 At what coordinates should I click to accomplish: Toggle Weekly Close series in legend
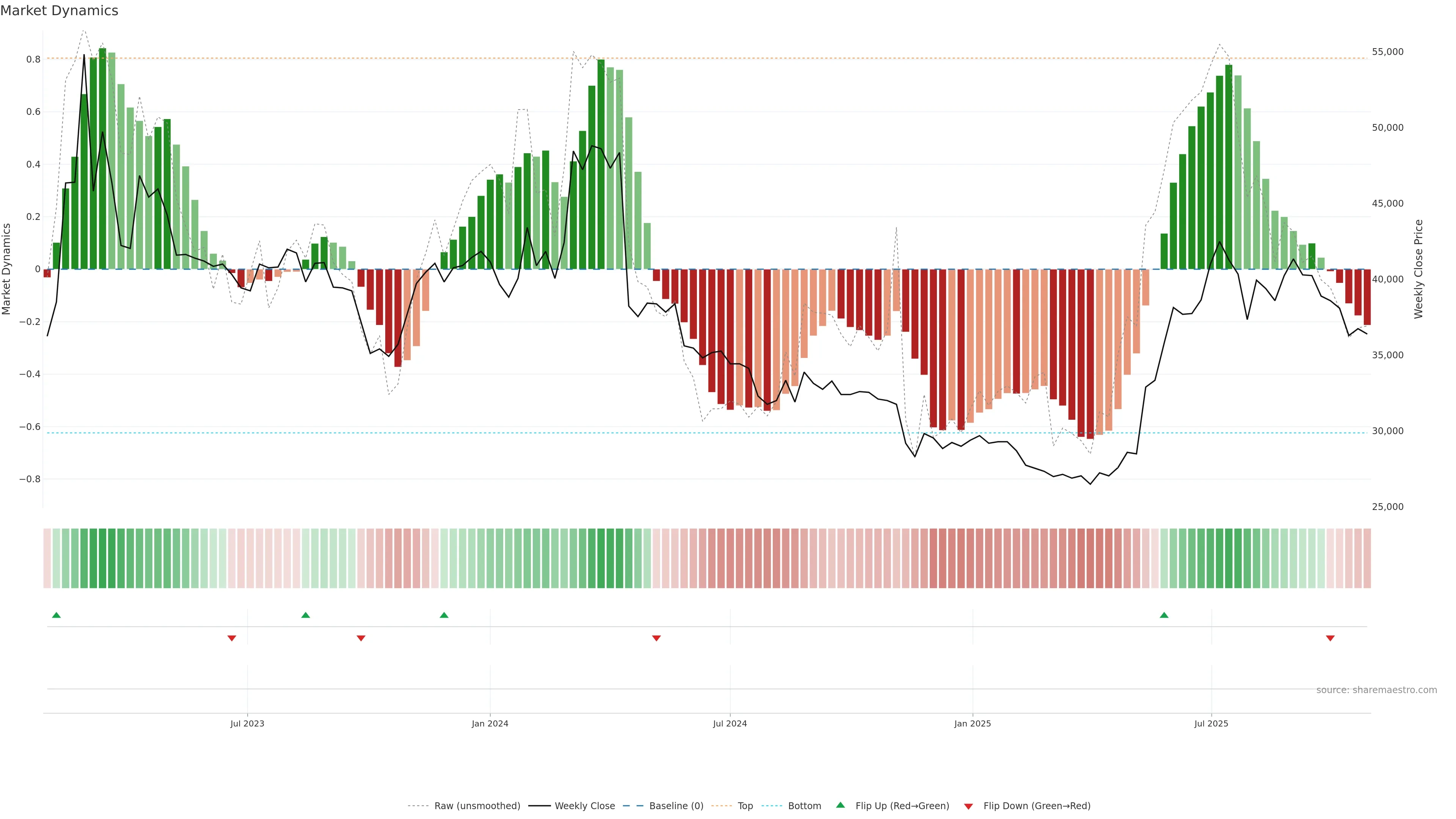tap(584, 806)
